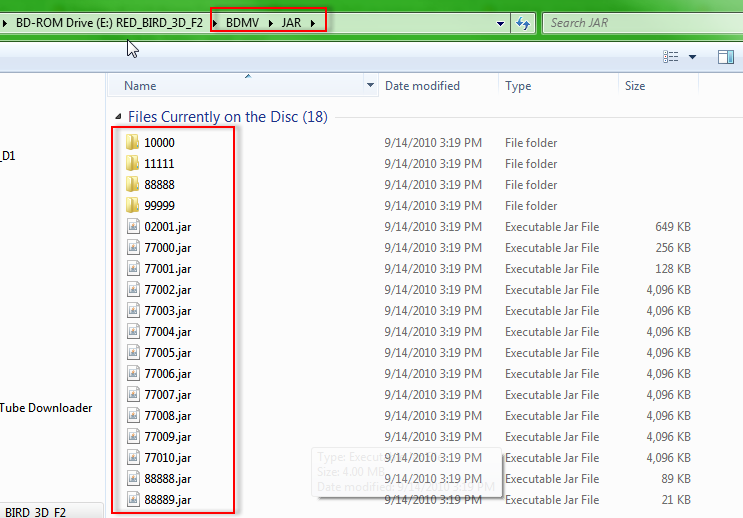Click the 10000 folder icon
The image size is (743, 518).
click(x=132, y=143)
